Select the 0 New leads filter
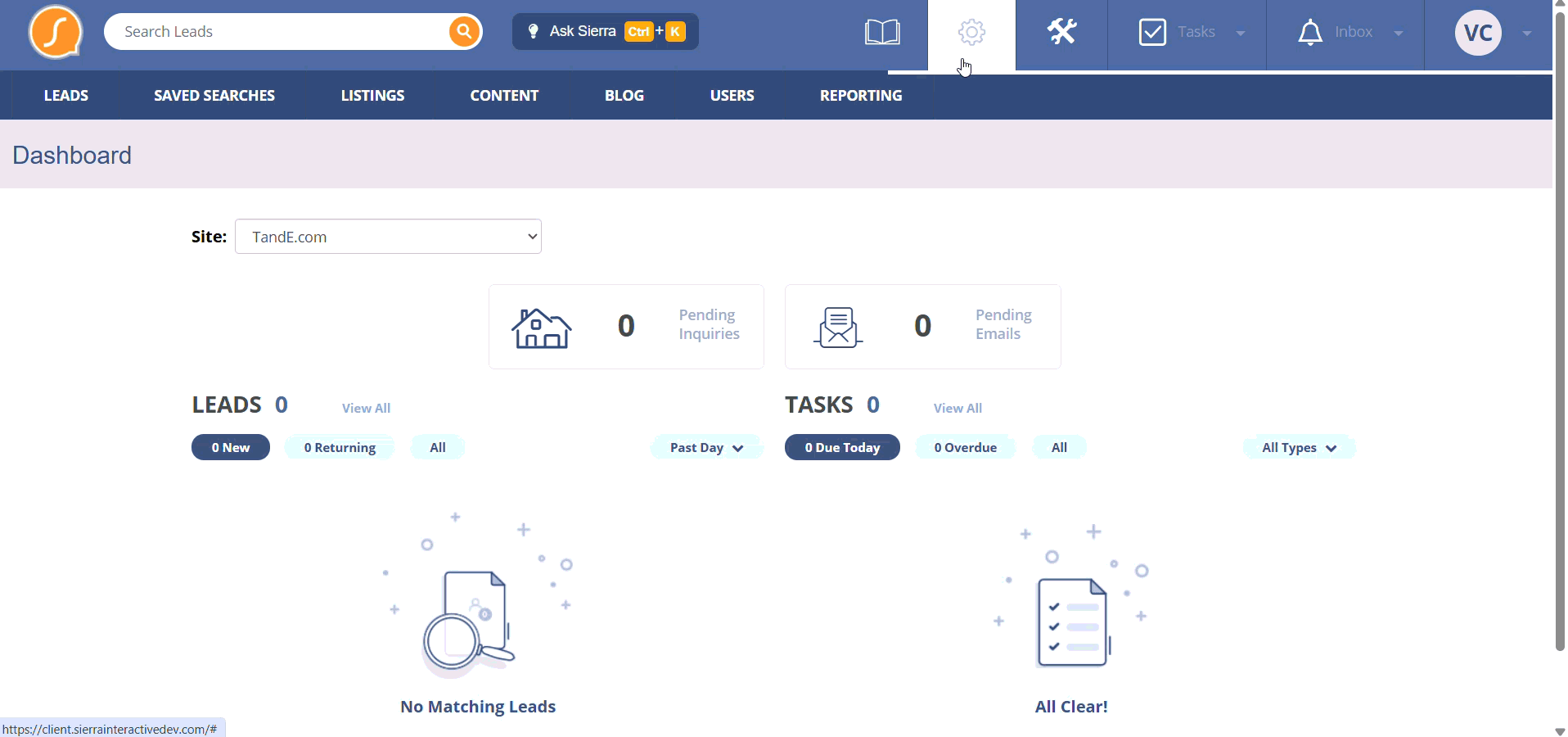Image resolution: width=1568 pixels, height=737 pixels. [231, 447]
